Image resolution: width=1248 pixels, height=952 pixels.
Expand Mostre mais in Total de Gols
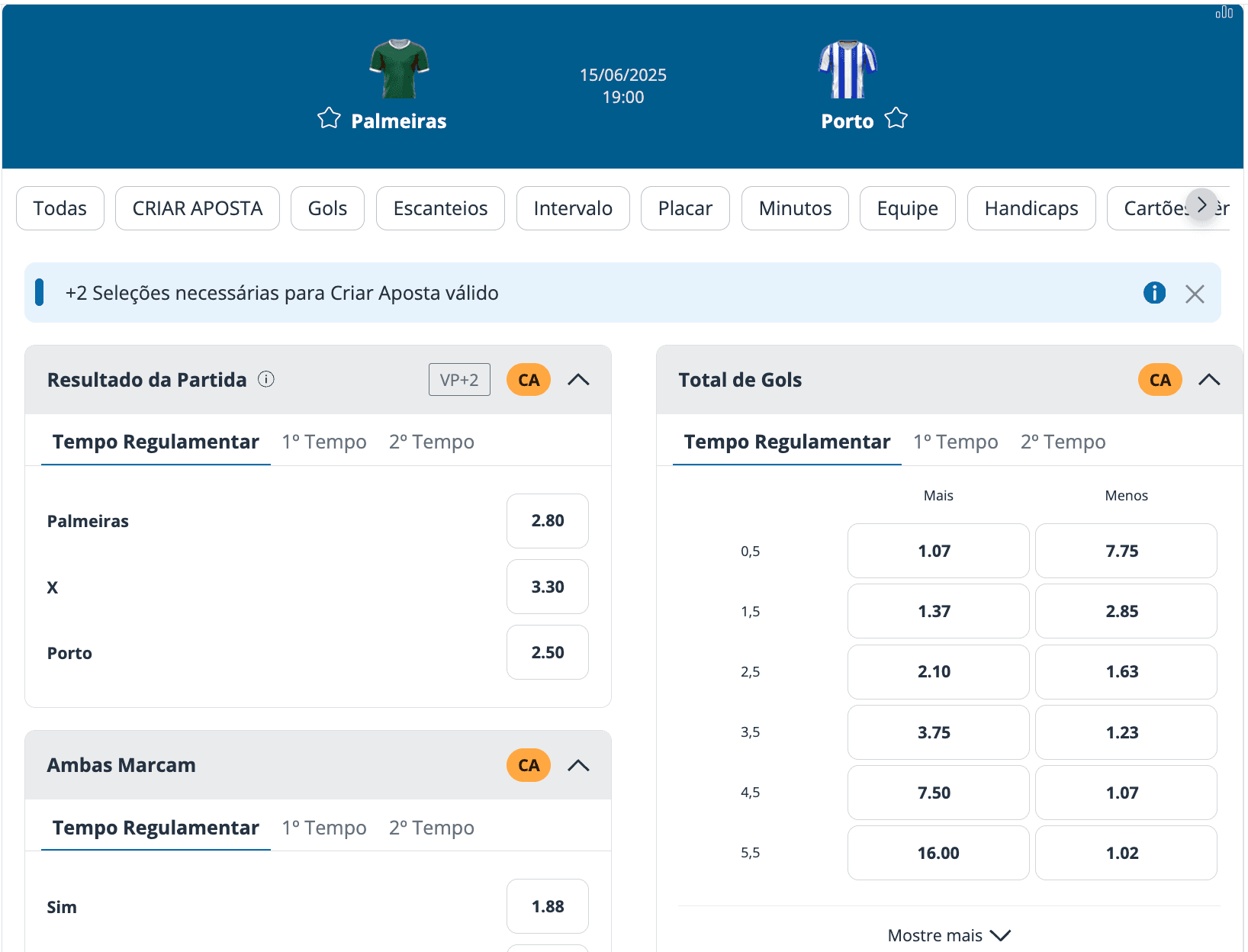[949, 935]
